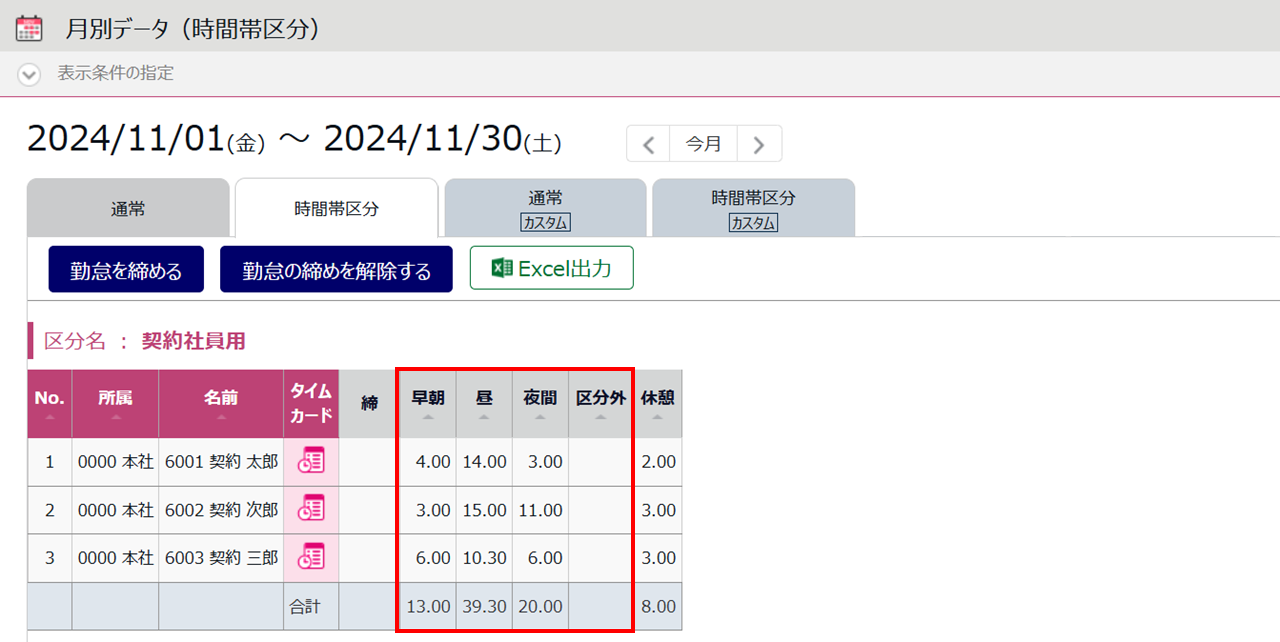This screenshot has width=1280, height=642.
Task: Click the 区分名 契約社員用 heading
Action: [145, 341]
